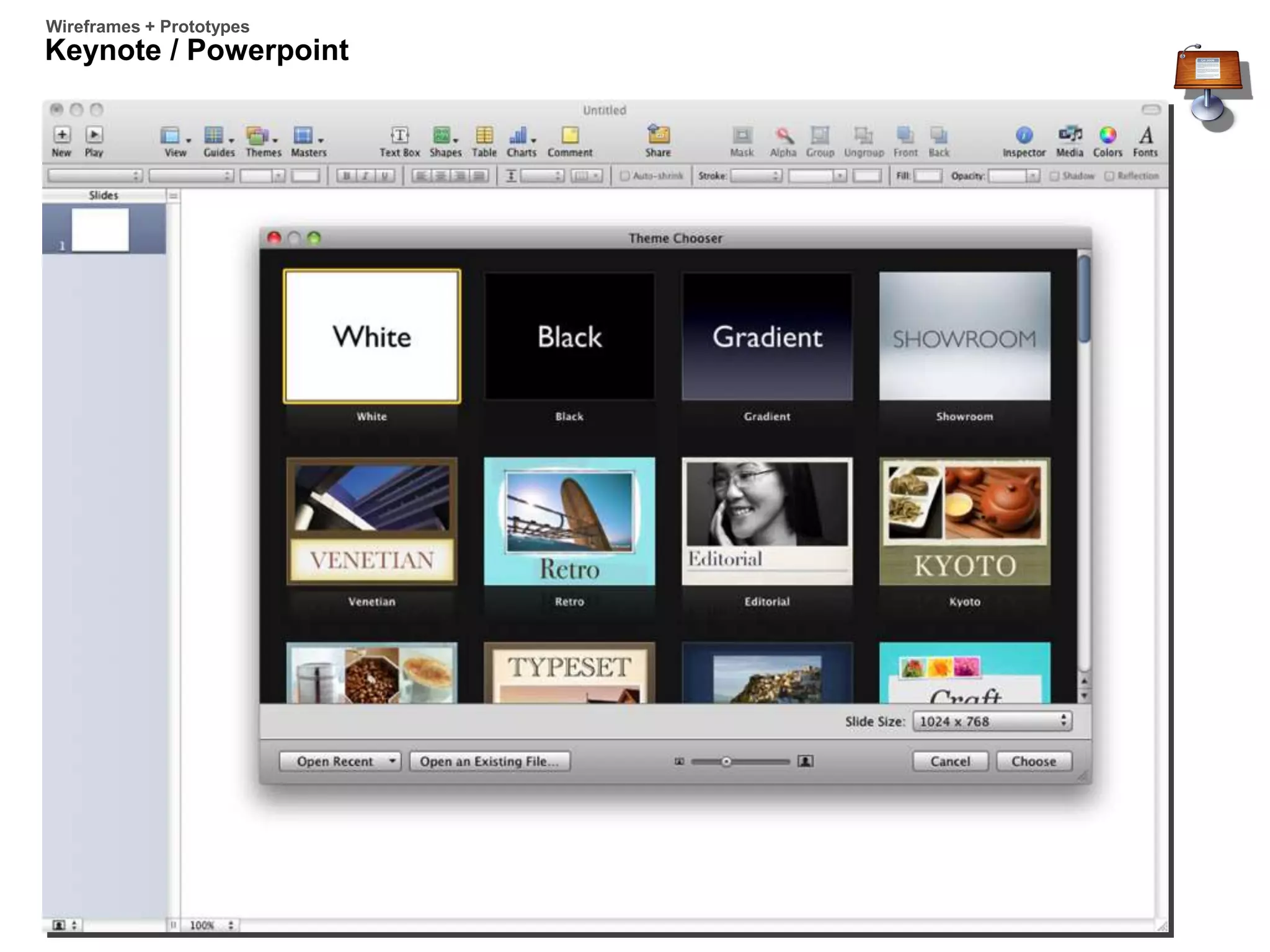Viewport: 1270px width, 952px height.
Task: Click the New slide icon
Action: (61, 135)
